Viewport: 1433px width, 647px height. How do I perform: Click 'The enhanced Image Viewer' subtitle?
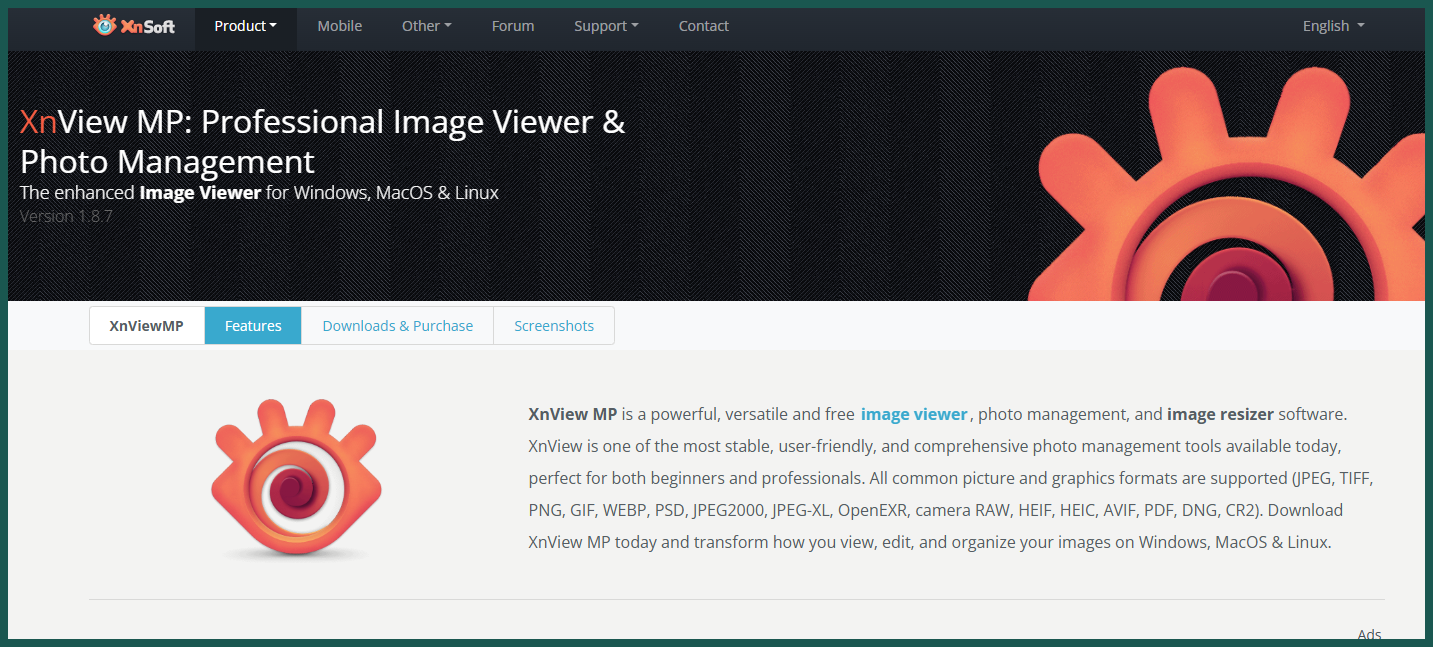[259, 192]
